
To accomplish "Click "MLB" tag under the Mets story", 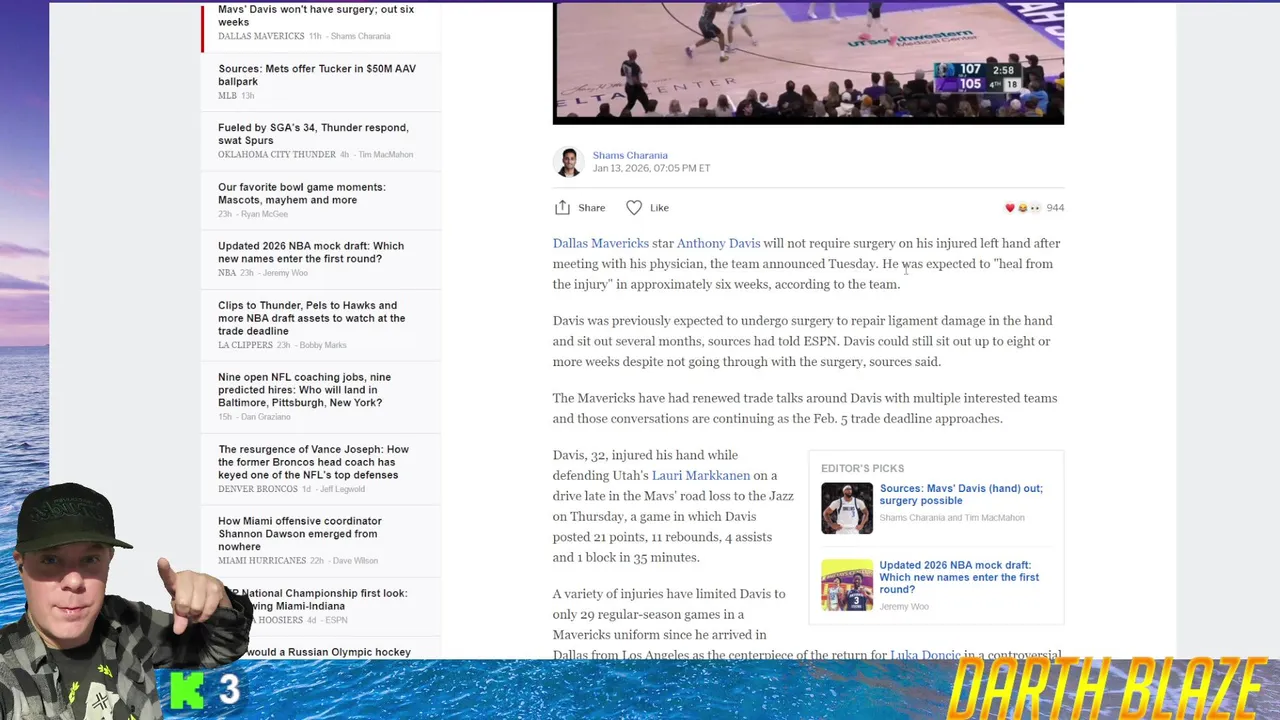I will tap(227, 96).
